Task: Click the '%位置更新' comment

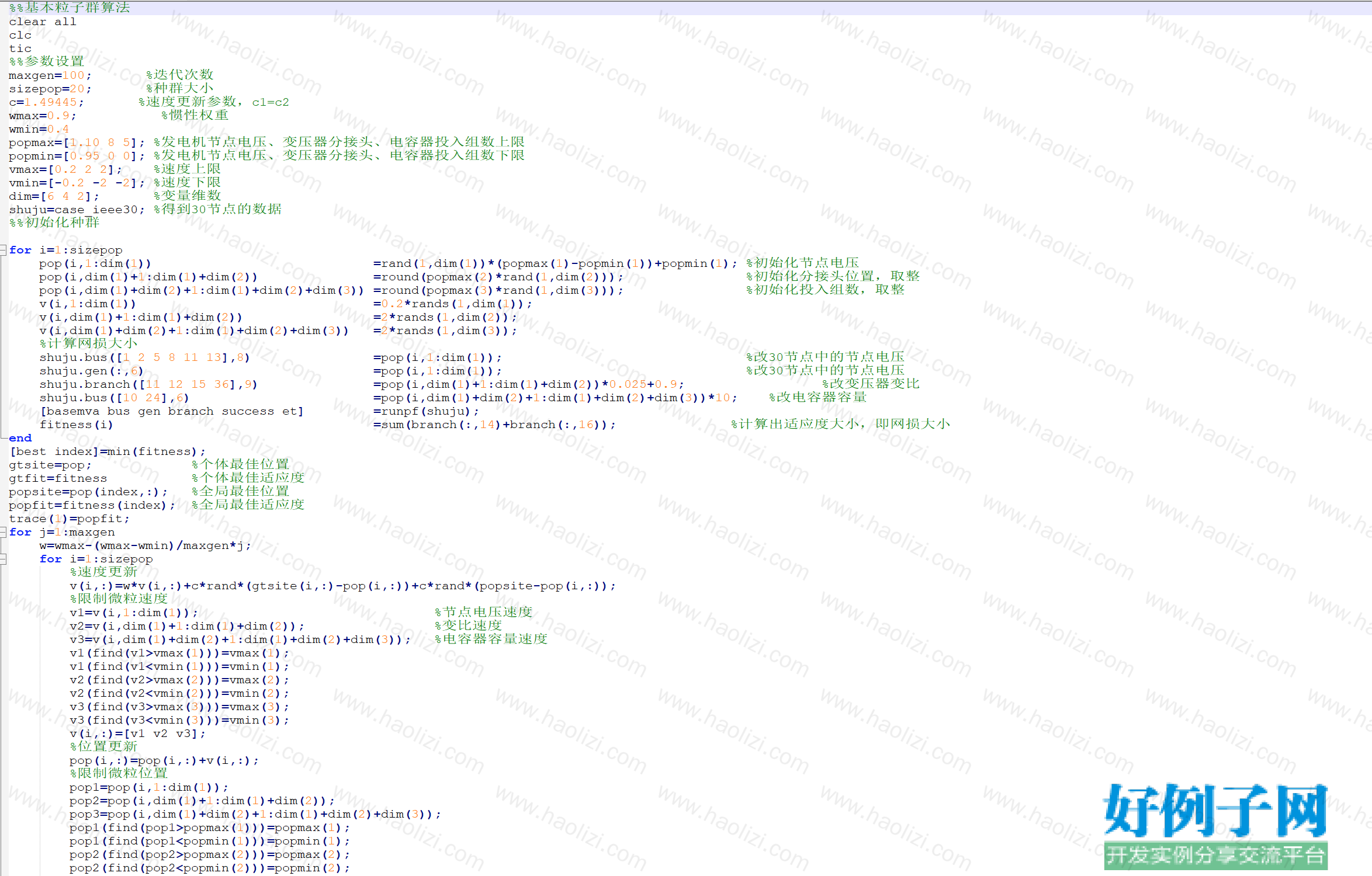Action: pos(103,746)
